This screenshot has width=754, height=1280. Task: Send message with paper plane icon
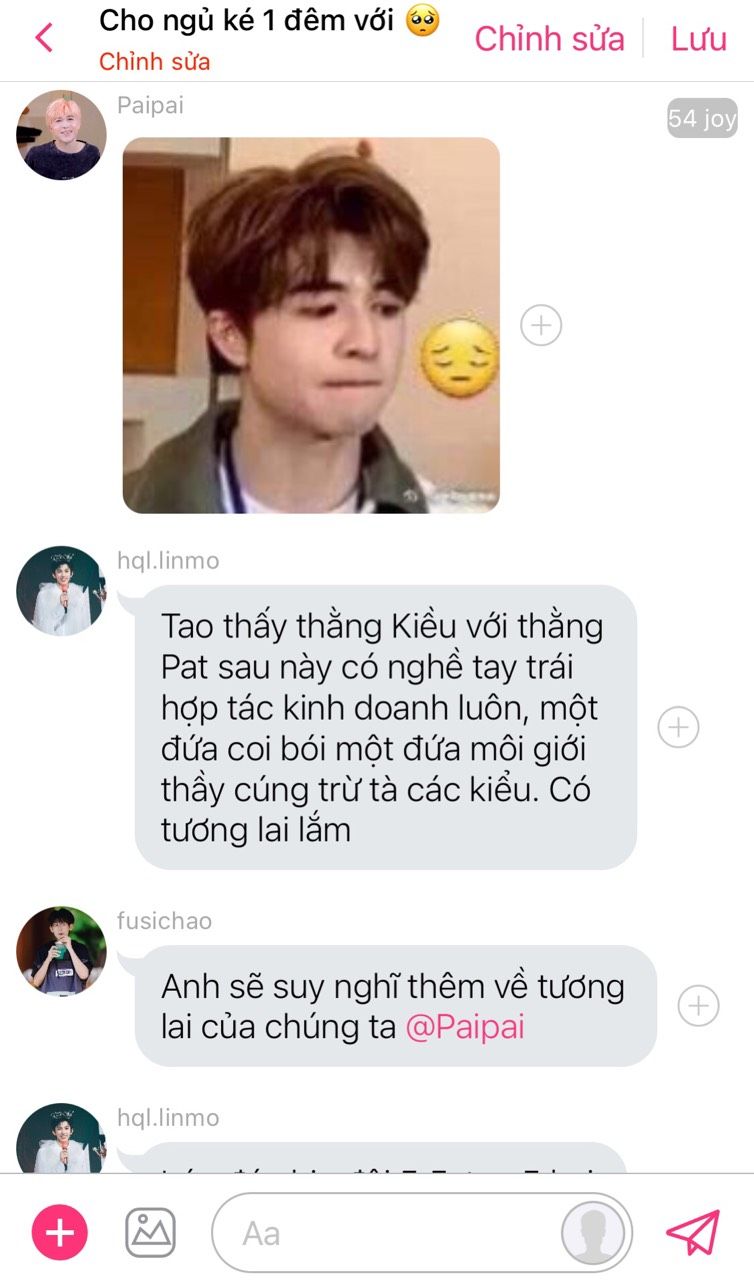[693, 1232]
